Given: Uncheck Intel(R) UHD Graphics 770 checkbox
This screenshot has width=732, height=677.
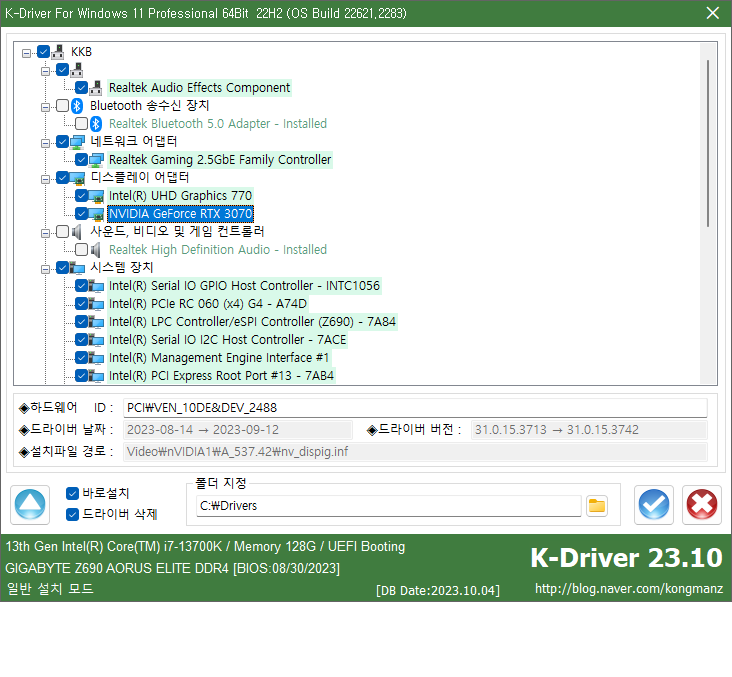Looking at the screenshot, I should point(81,195).
